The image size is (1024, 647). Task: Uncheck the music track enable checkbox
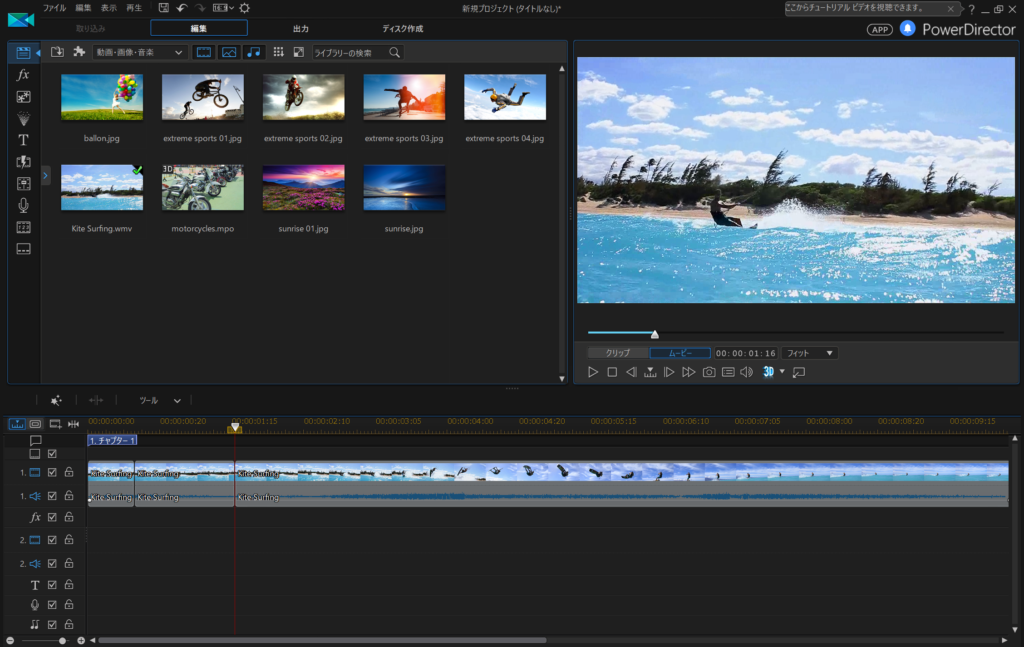coord(52,624)
